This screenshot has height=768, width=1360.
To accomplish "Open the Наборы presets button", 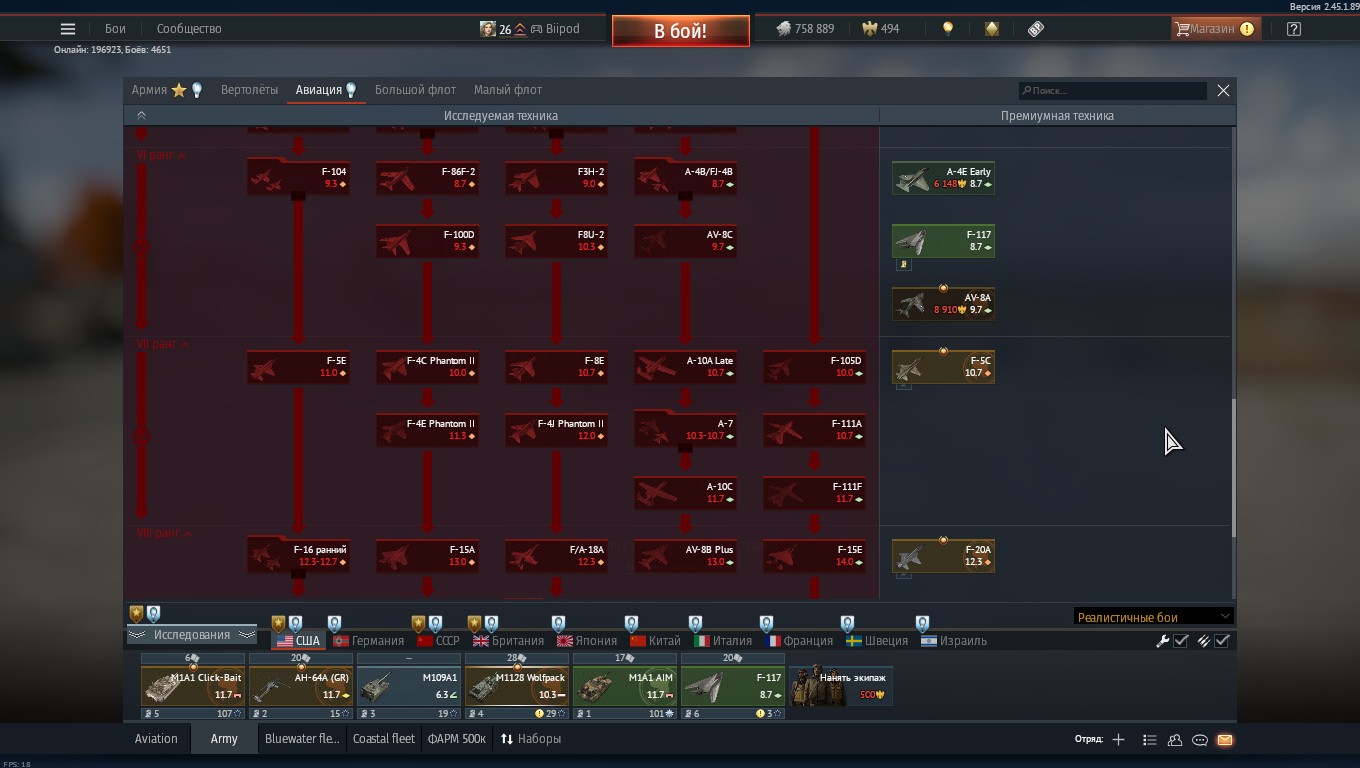I will tap(531, 739).
